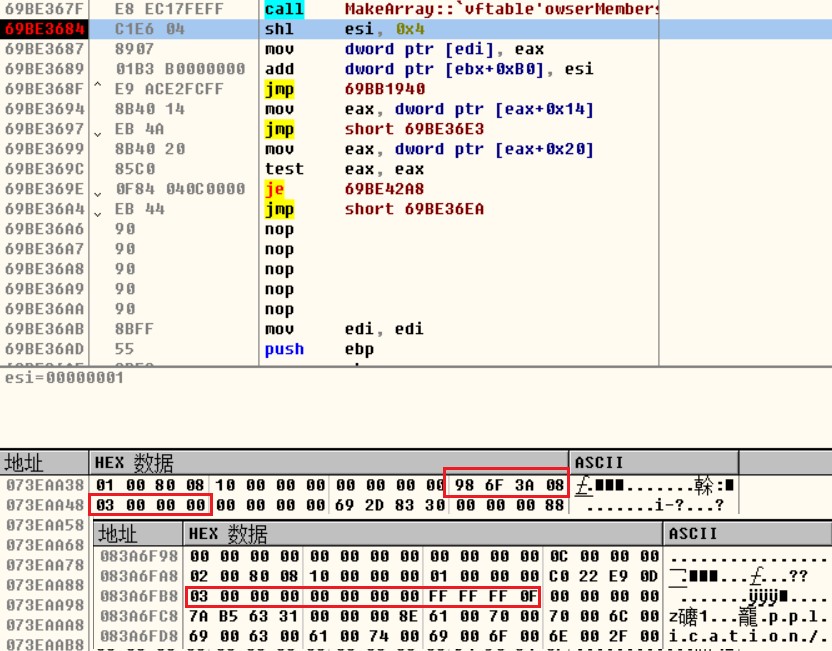Click the down-jump arrow marker at 69BE3697
The image size is (832, 651).
click(x=98, y=132)
